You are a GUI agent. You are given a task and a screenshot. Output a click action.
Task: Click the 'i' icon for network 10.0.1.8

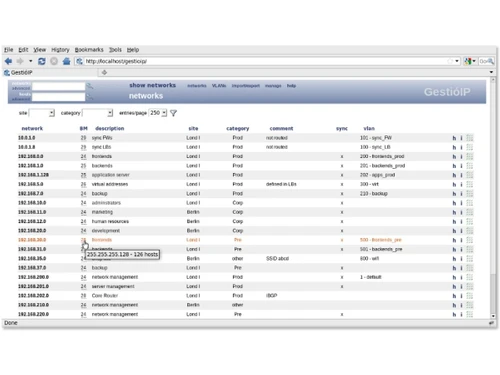461,147
